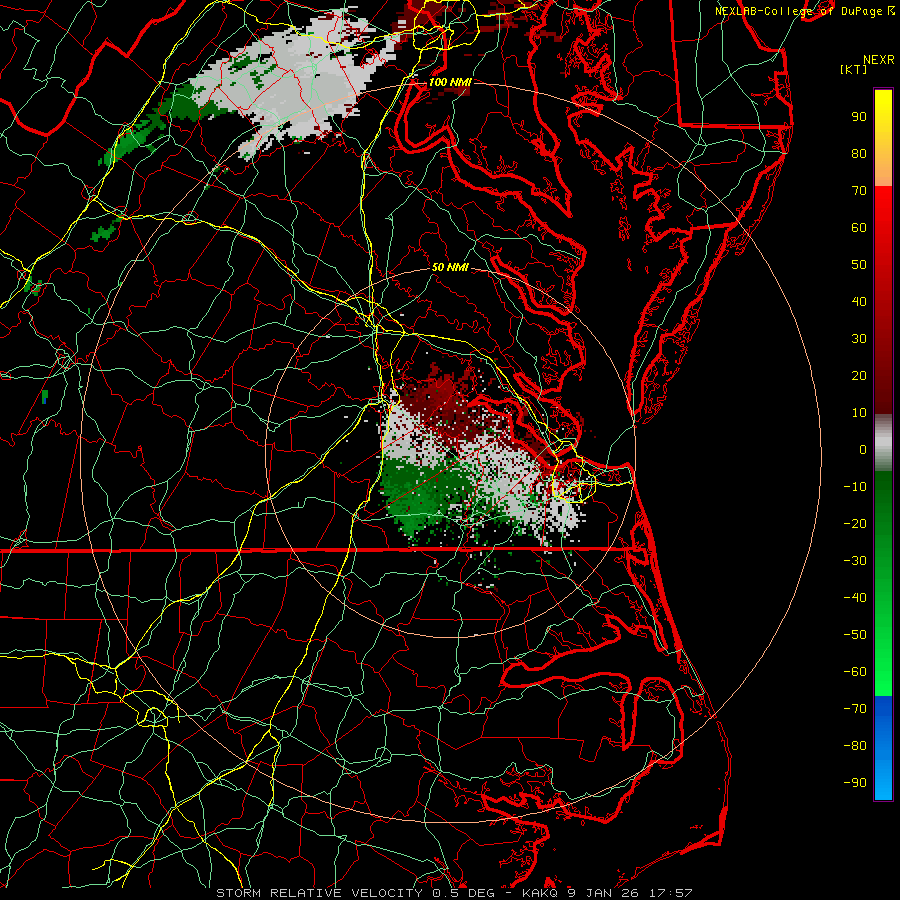Click the -60 value on the velocity scale

[x=855, y=672]
